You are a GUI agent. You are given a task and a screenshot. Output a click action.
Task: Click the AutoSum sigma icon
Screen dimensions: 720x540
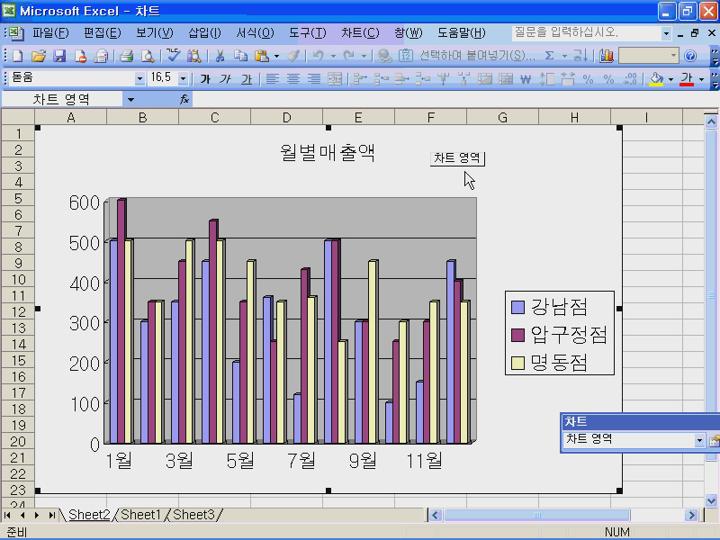click(549, 56)
